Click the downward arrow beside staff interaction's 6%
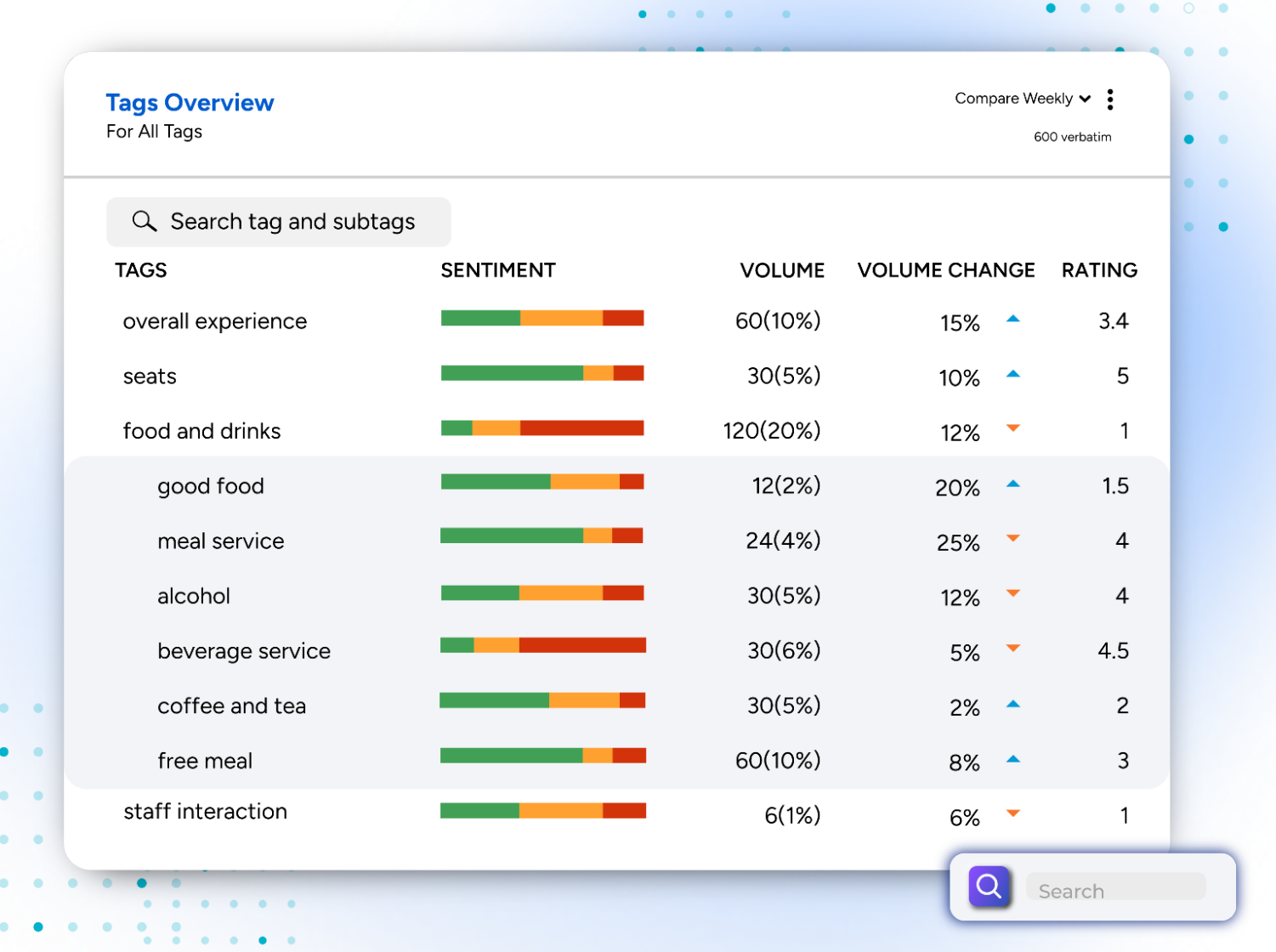 click(x=1013, y=813)
